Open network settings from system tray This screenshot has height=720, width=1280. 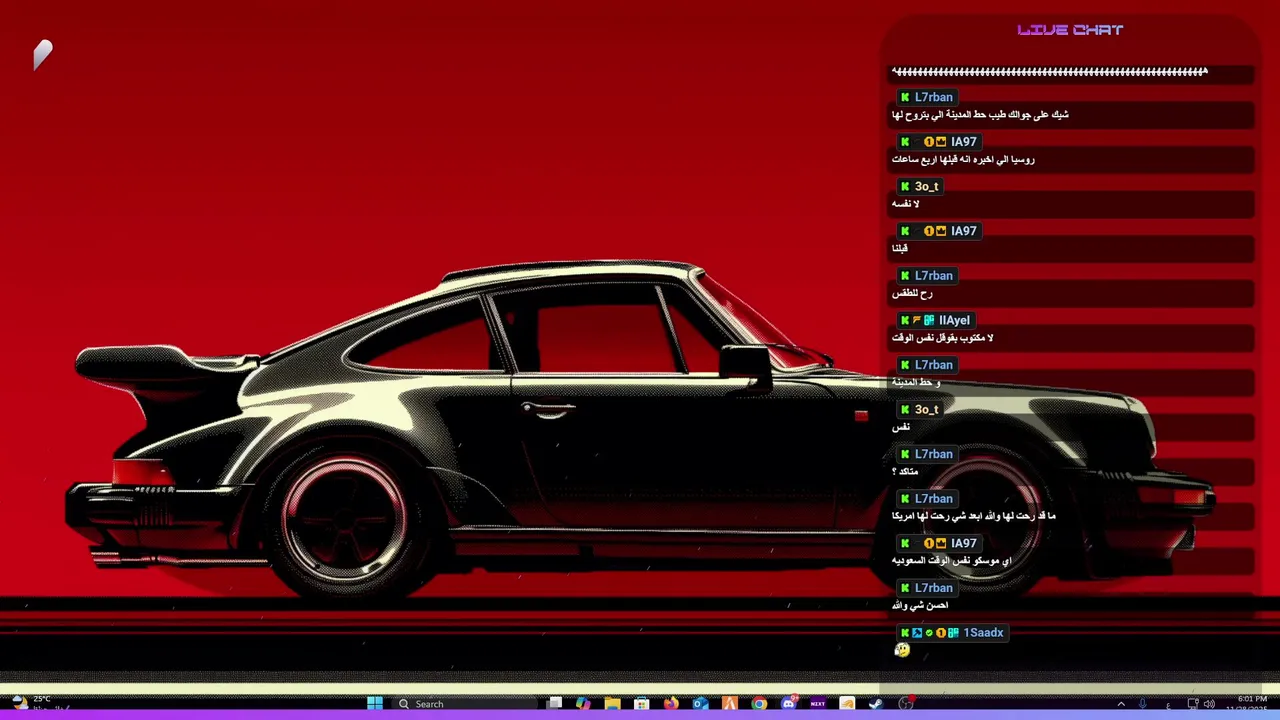(1193, 704)
